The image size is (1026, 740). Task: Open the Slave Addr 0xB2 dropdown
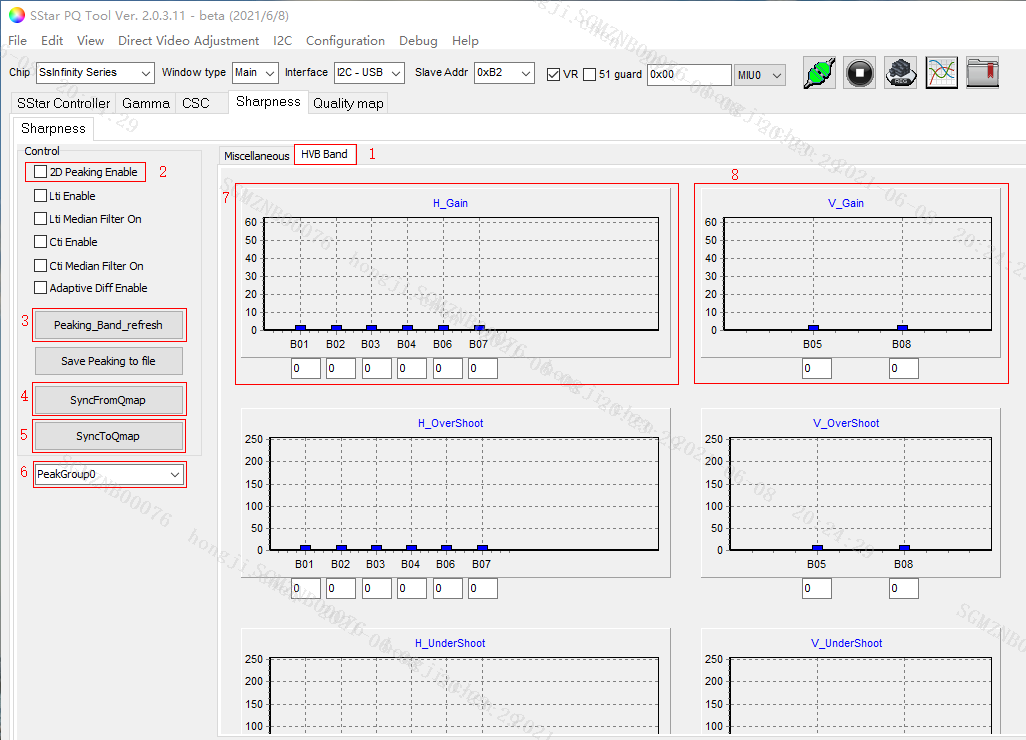tap(504, 73)
